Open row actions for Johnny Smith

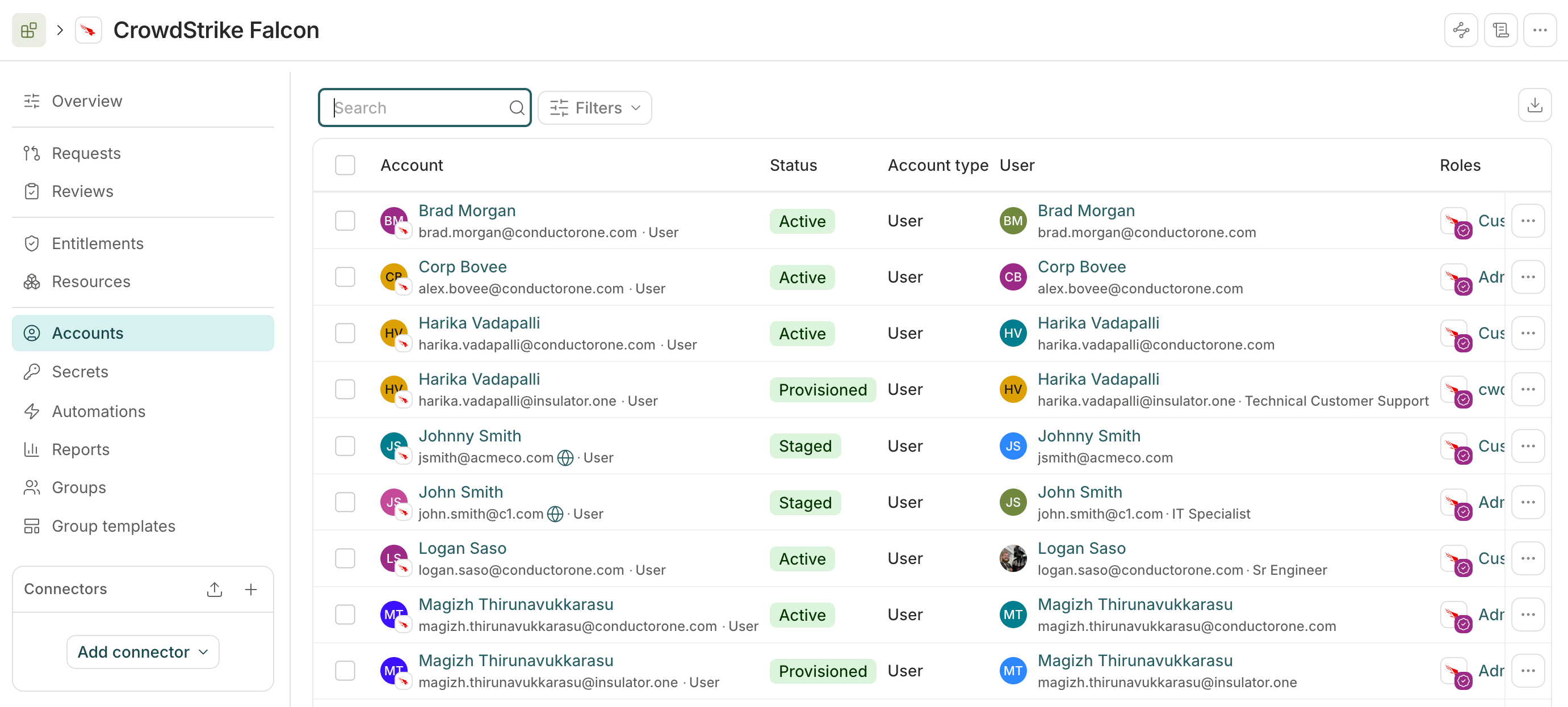[1528, 446]
